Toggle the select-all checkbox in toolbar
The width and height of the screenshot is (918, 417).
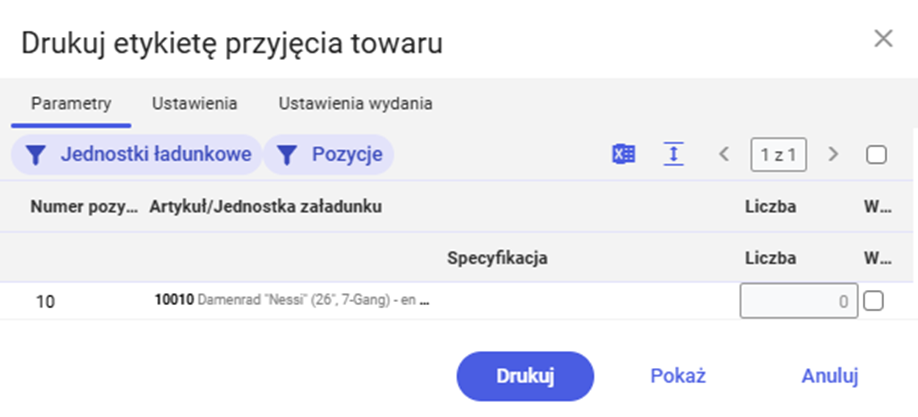(876, 155)
